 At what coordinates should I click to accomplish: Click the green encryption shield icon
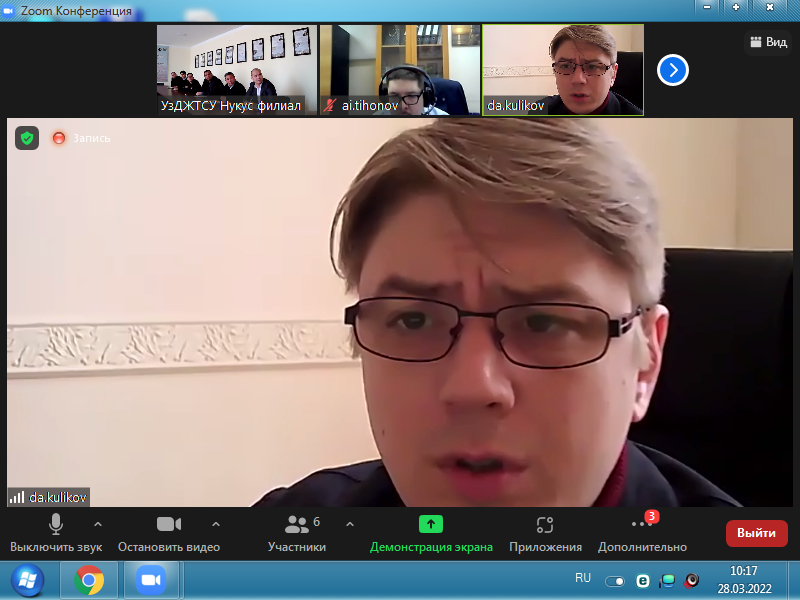27,138
